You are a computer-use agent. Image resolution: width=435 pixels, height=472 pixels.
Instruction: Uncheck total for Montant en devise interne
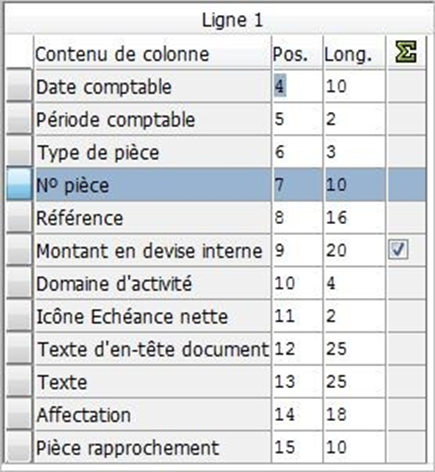(398, 250)
